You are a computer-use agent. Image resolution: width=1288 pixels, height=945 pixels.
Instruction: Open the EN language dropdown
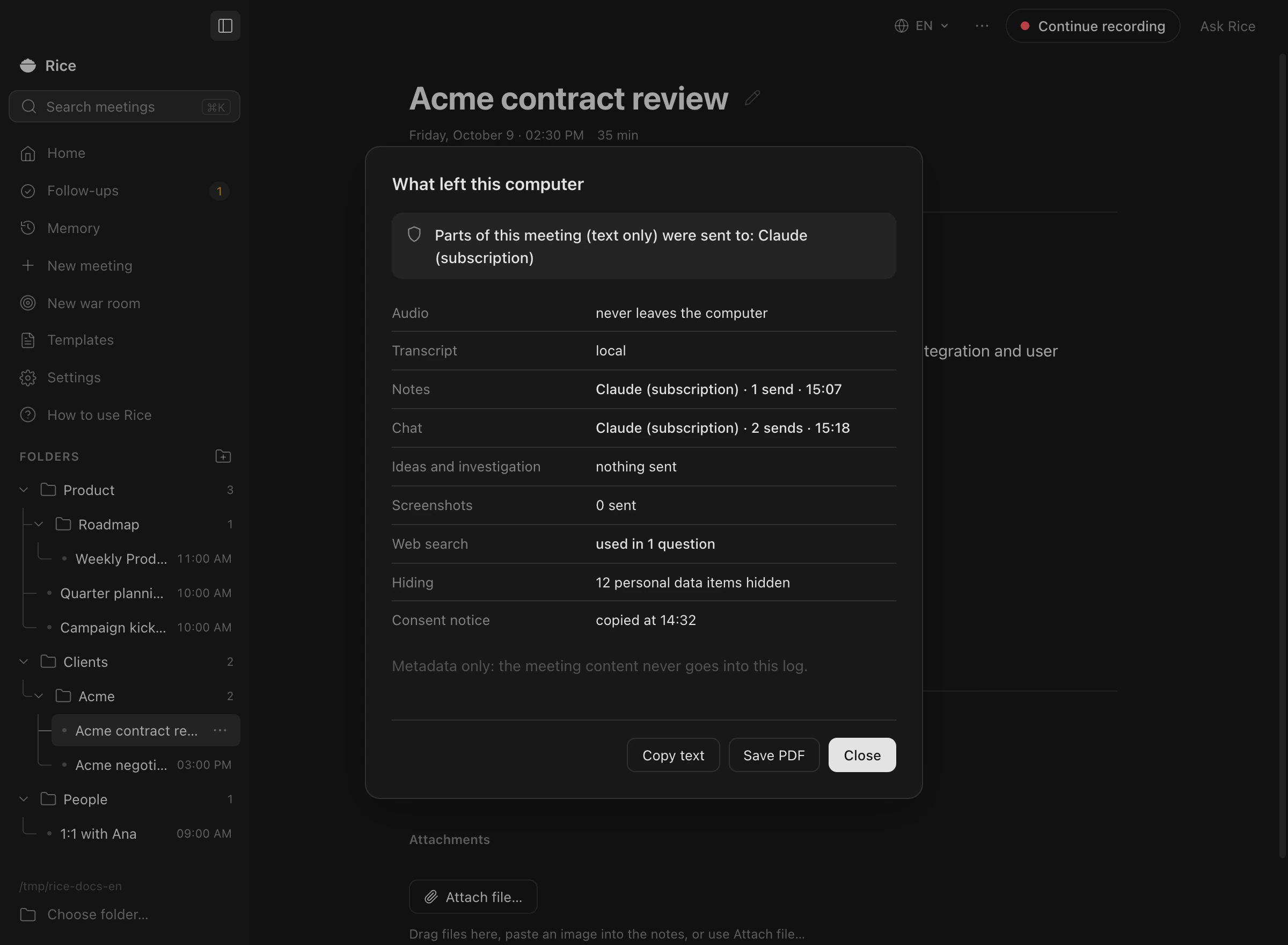[921, 26]
